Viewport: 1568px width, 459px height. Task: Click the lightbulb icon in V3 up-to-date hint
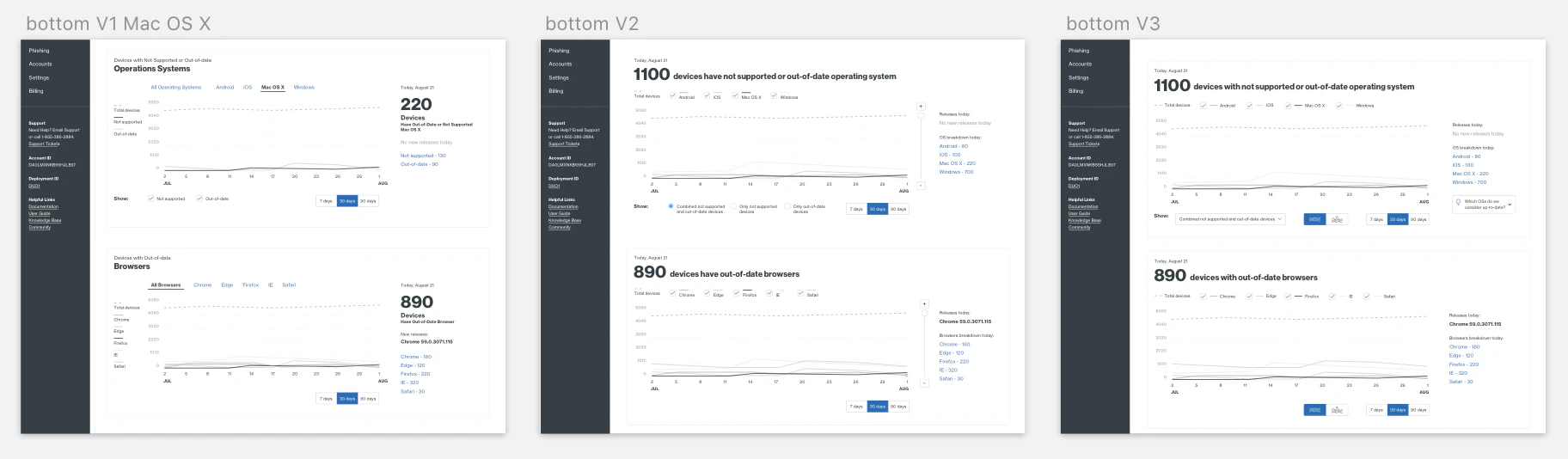click(x=1458, y=203)
